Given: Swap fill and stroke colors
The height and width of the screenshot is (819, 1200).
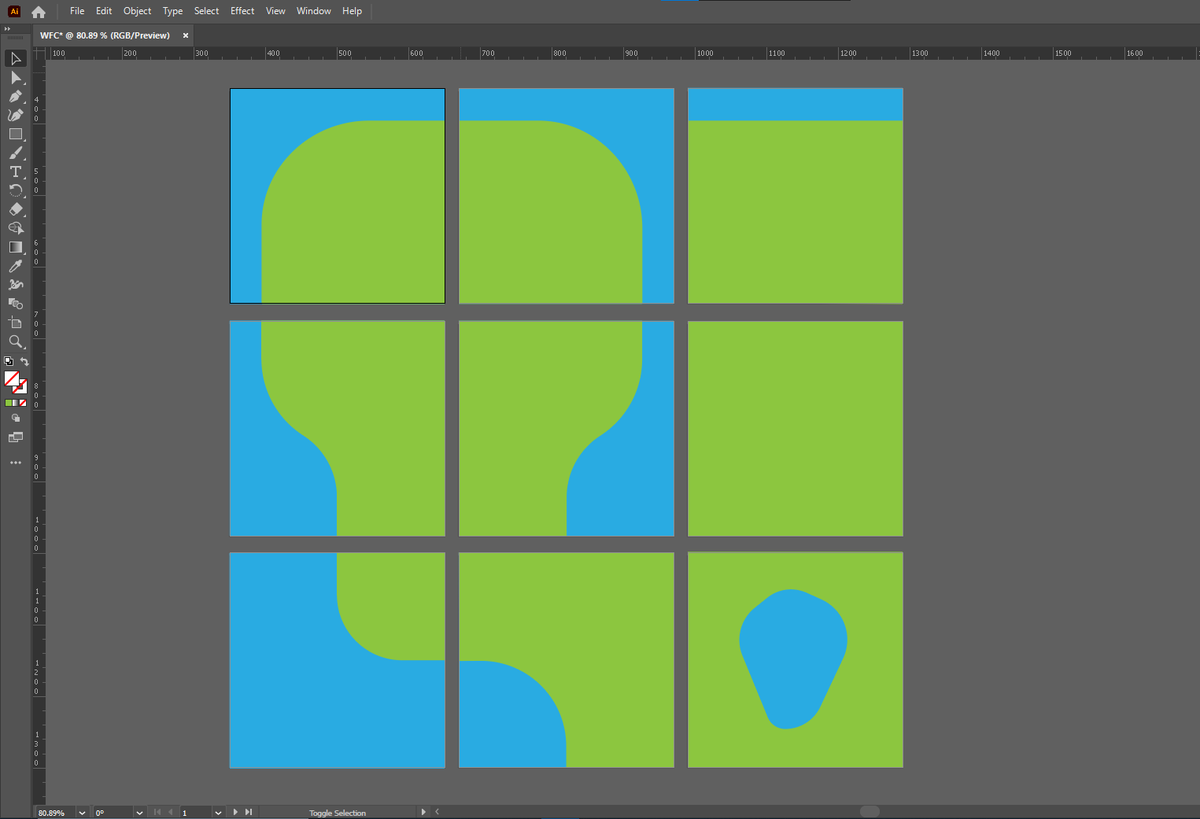Looking at the screenshot, I should point(24,361).
